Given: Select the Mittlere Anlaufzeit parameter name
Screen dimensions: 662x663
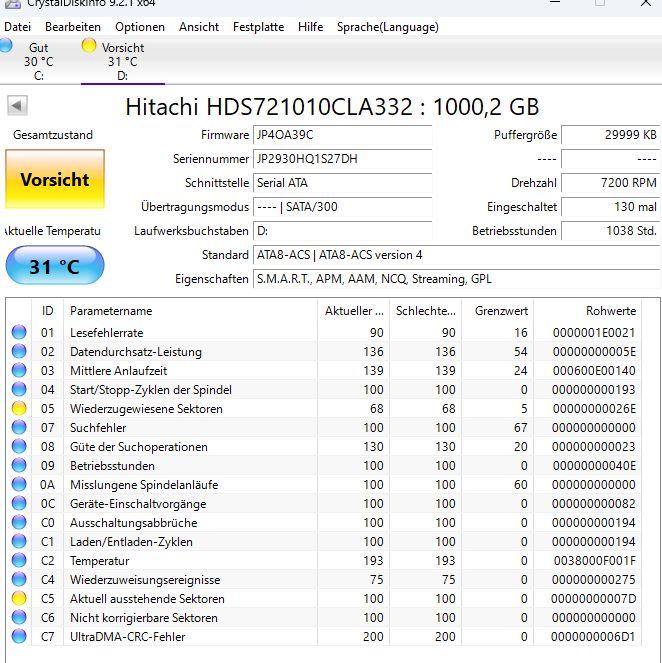Looking at the screenshot, I should click(118, 371).
